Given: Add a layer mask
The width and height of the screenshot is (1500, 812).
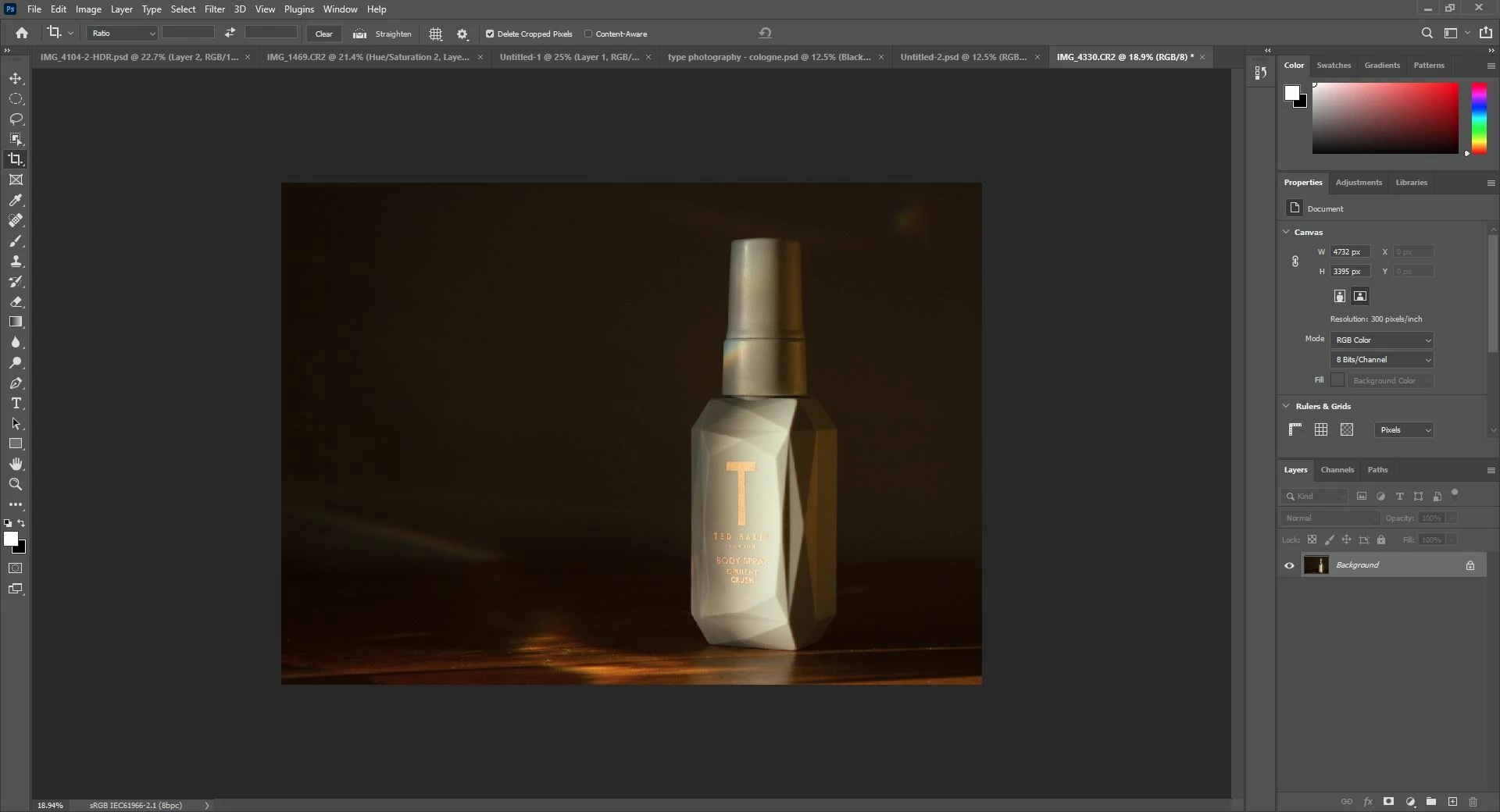Looking at the screenshot, I should (1388, 802).
